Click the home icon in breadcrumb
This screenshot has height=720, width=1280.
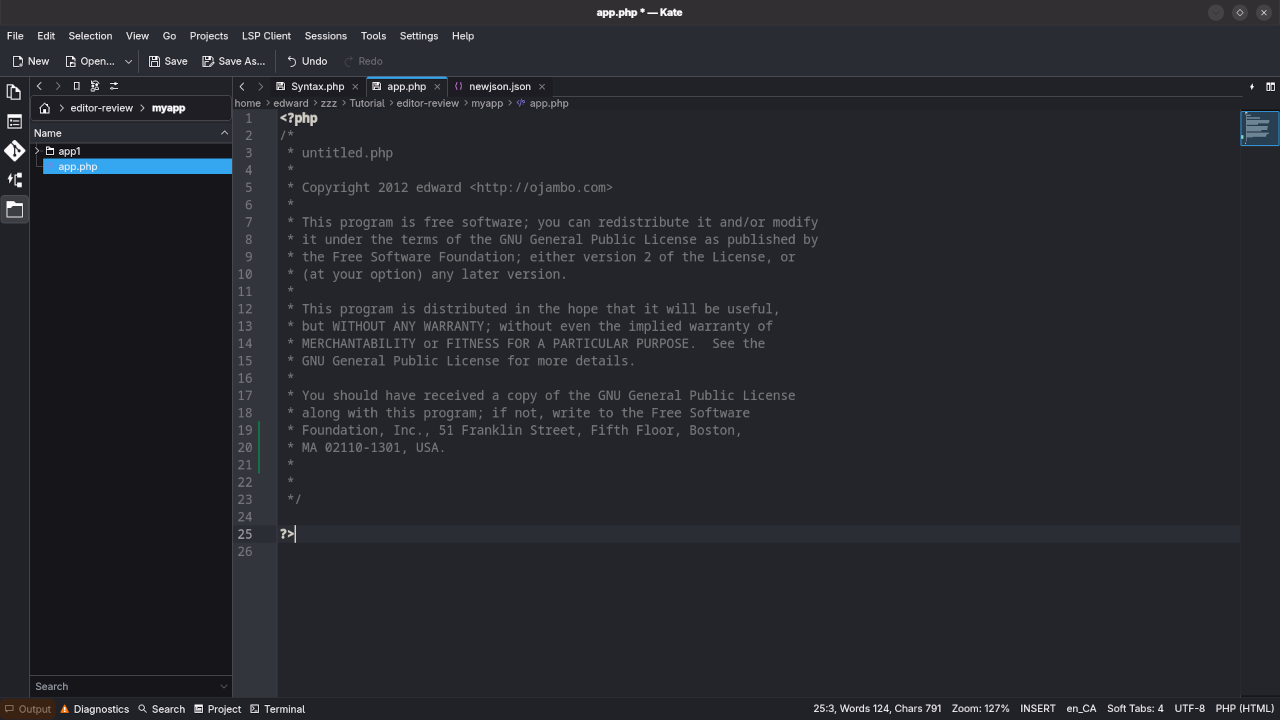tap(45, 108)
